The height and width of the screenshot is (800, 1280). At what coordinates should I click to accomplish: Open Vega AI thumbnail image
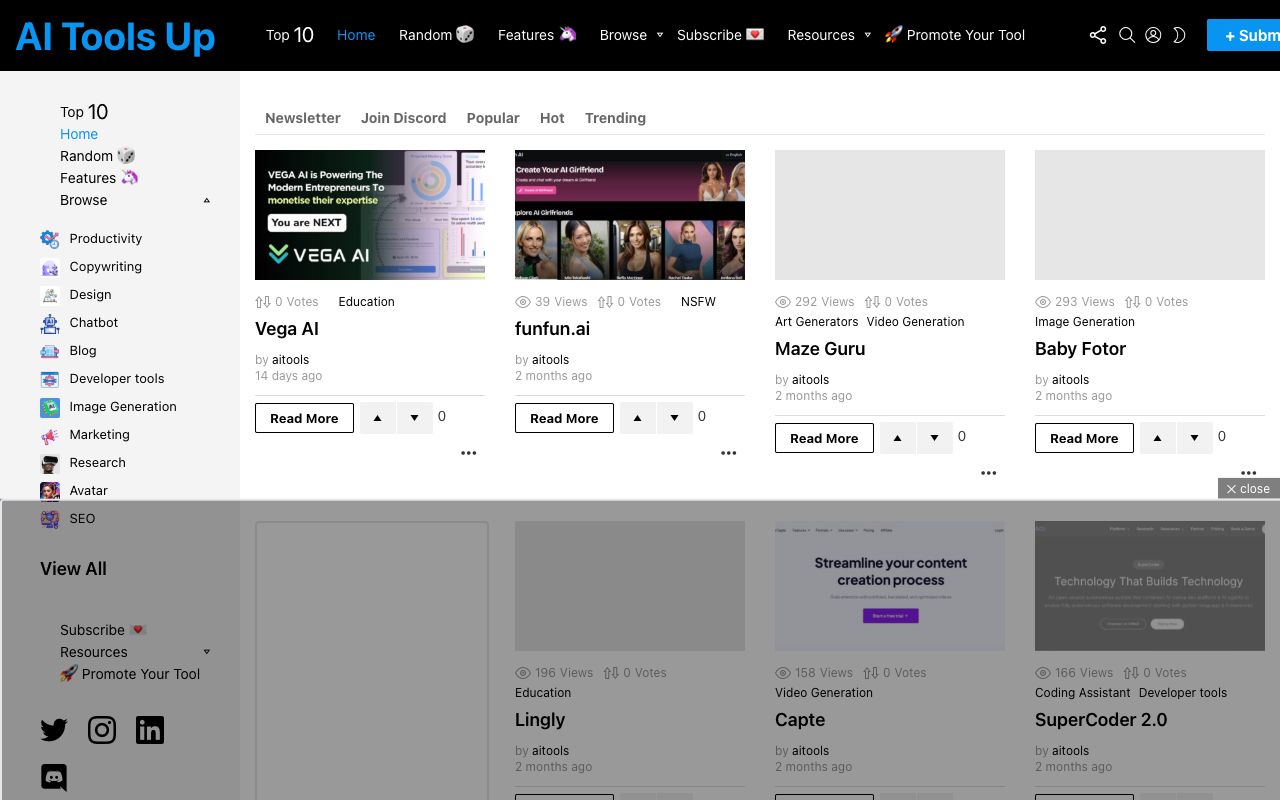click(370, 215)
